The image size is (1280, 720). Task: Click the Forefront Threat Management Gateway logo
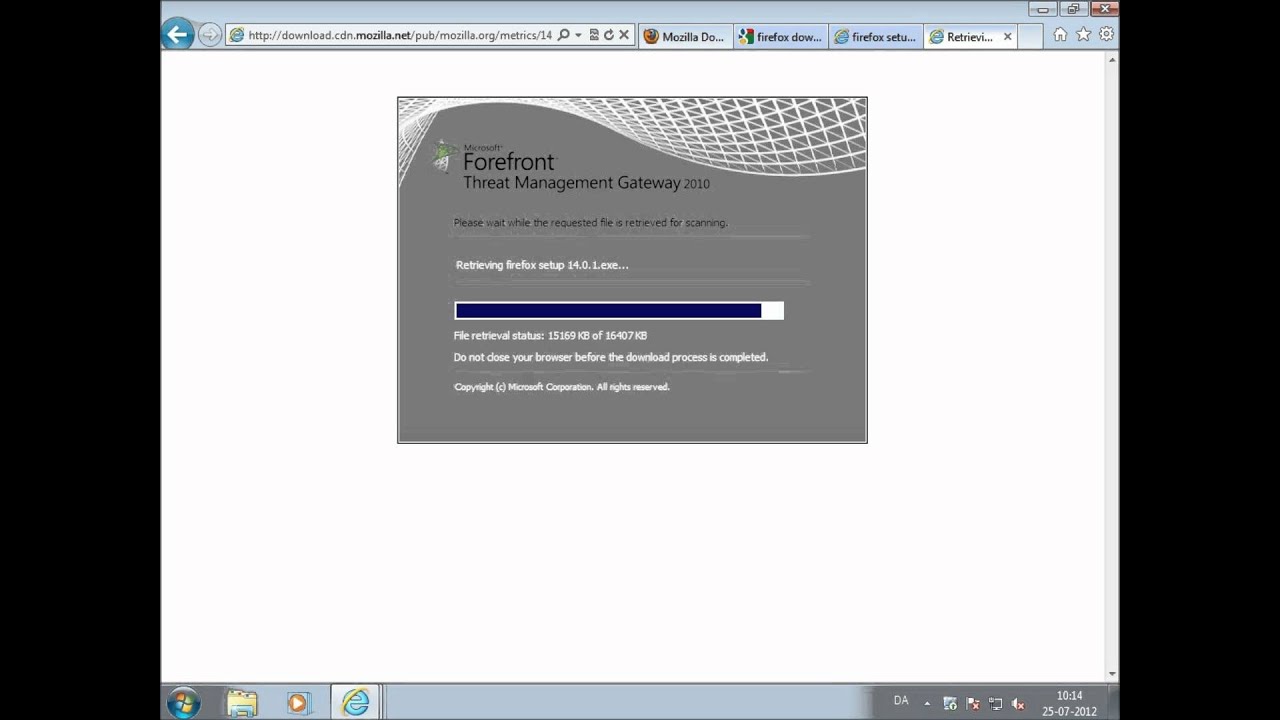[570, 165]
